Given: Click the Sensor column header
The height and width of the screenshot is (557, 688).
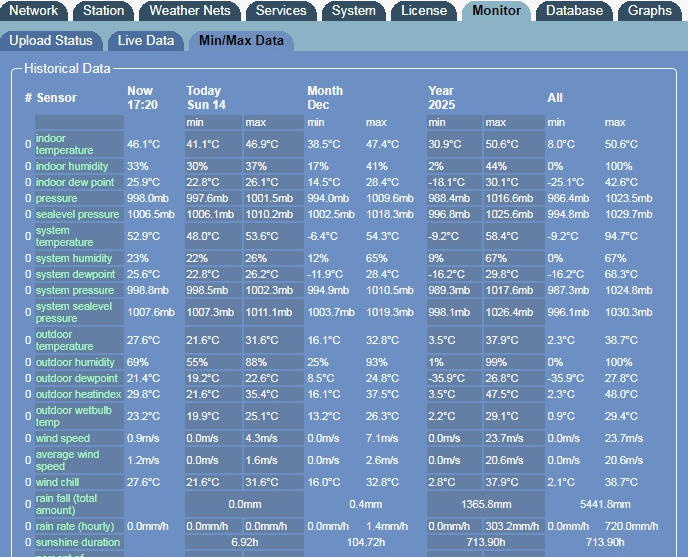Looking at the screenshot, I should click(56, 98).
